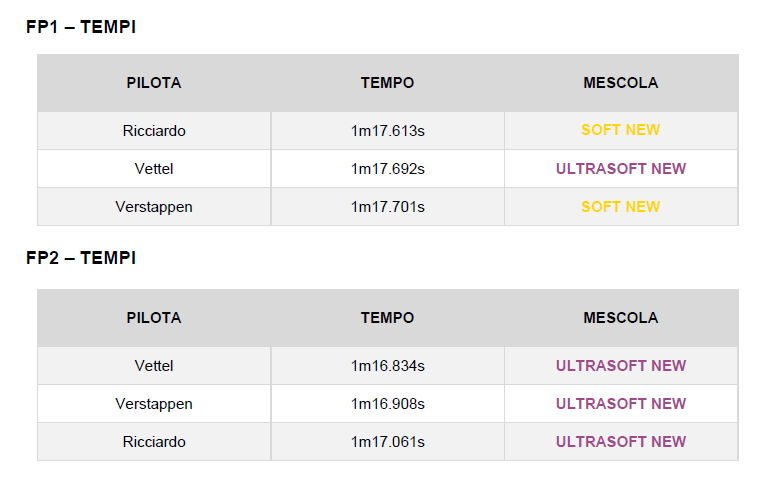Click Verstappen in the FP1 table
The width and height of the screenshot is (768, 483).
[154, 207]
